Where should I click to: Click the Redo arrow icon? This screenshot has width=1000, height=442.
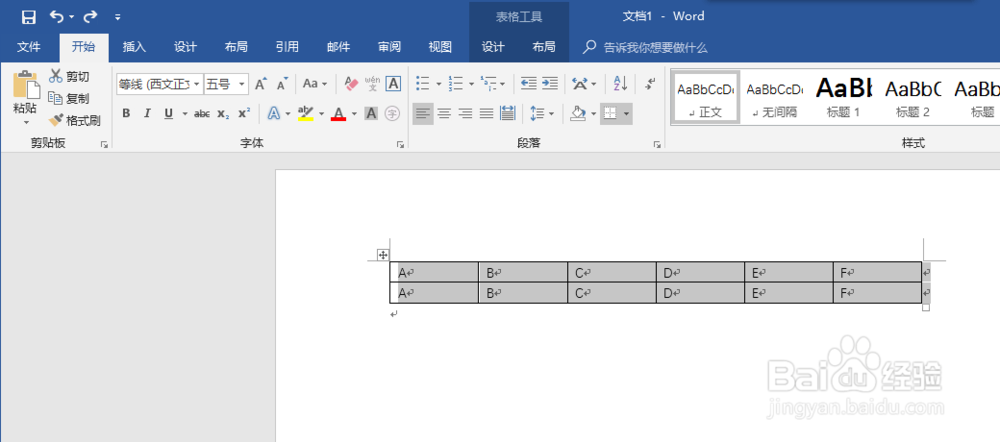(x=91, y=17)
